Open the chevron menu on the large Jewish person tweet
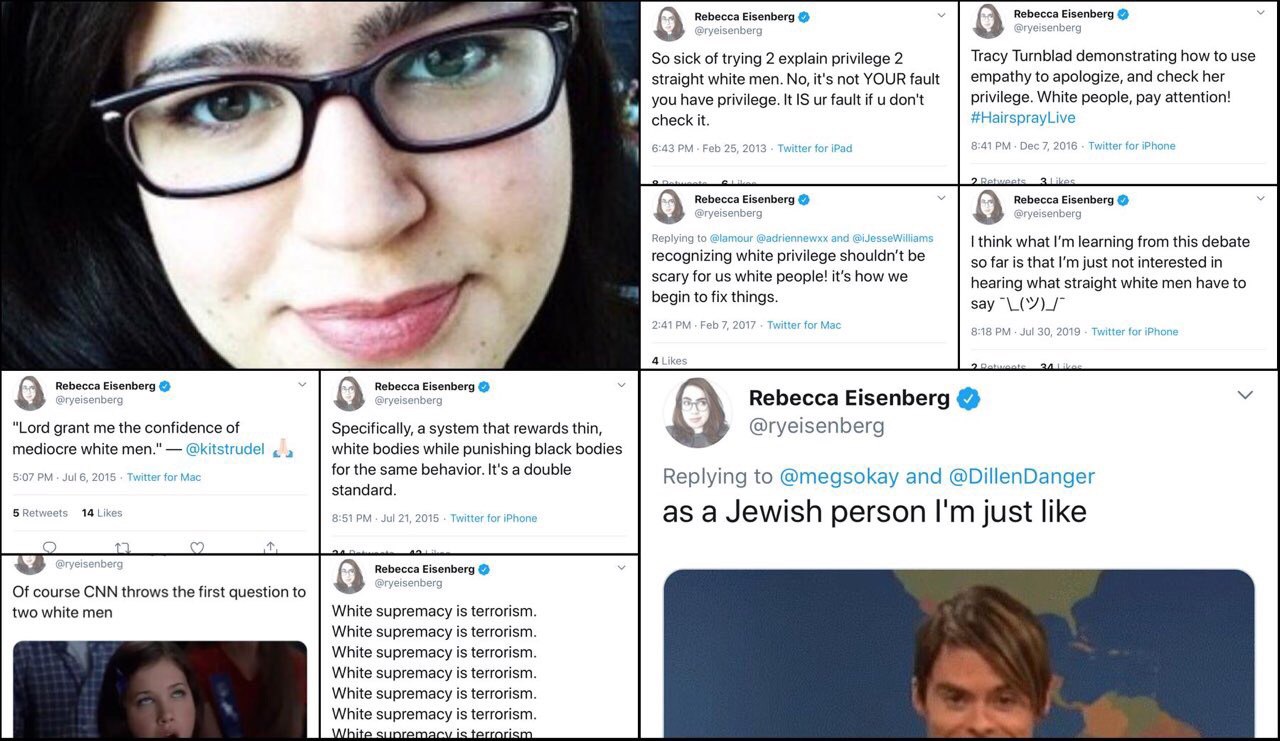Image resolution: width=1280 pixels, height=741 pixels. coord(1245,396)
